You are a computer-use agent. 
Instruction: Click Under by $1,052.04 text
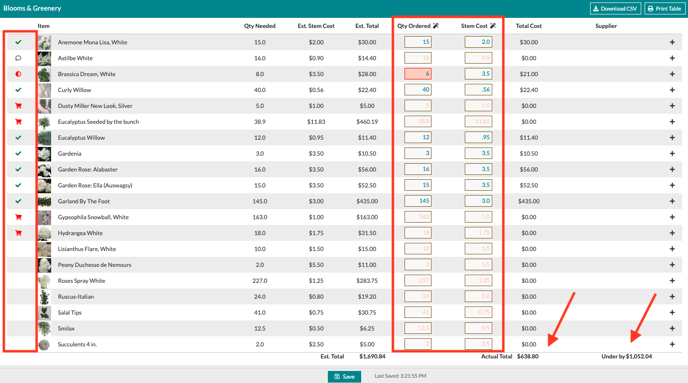627,356
